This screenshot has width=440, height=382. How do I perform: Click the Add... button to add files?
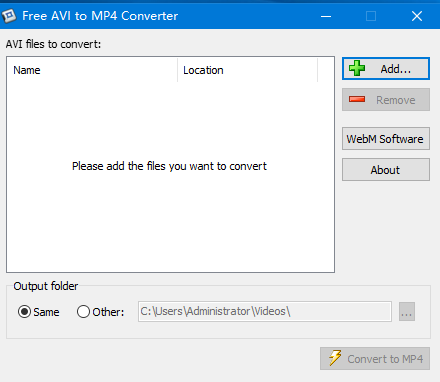coord(386,69)
